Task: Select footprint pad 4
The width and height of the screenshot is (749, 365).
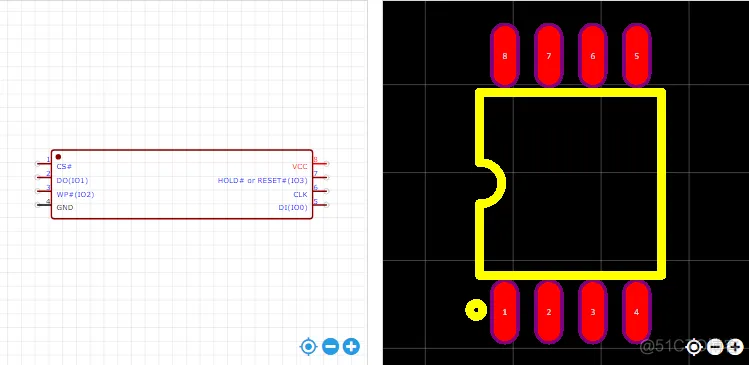Action: pyautogui.click(x=636, y=312)
